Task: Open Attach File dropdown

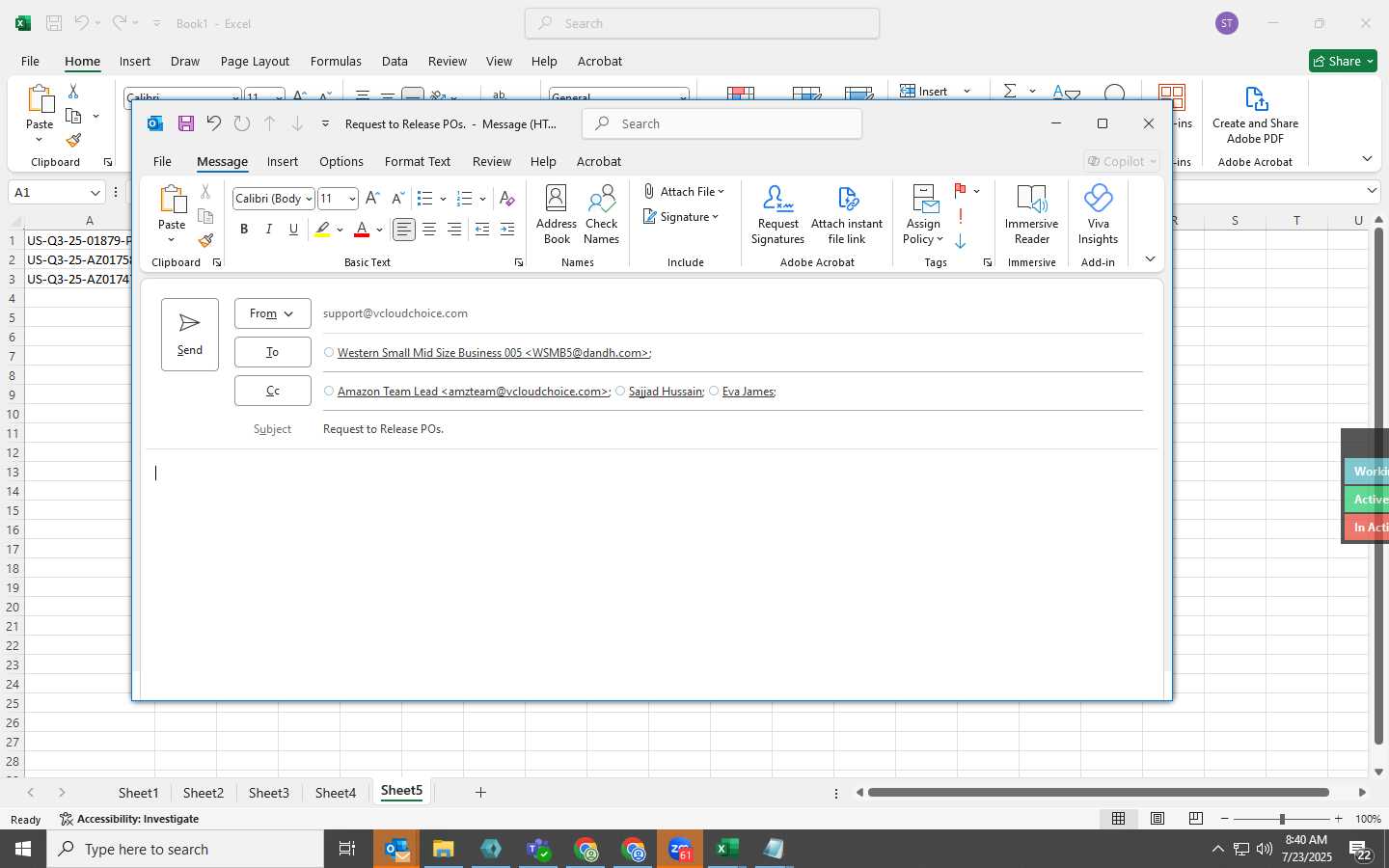Action: [684, 192]
